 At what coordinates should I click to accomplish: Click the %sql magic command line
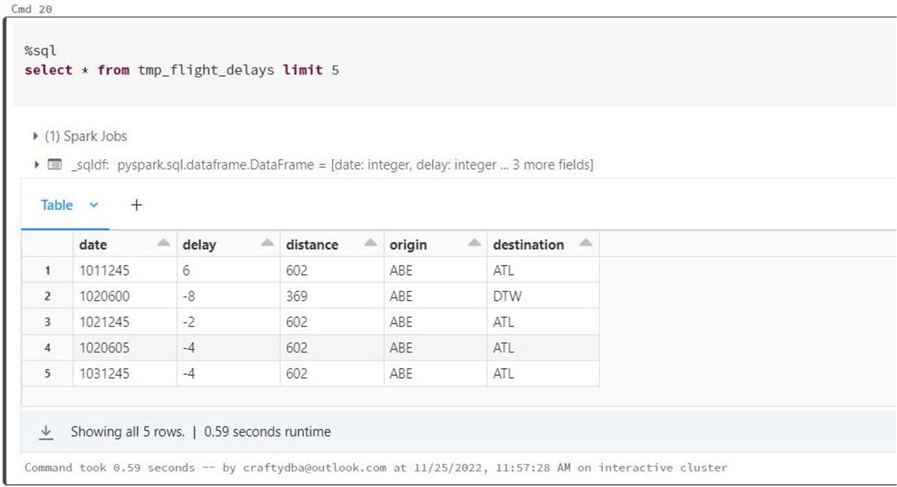pos(41,50)
